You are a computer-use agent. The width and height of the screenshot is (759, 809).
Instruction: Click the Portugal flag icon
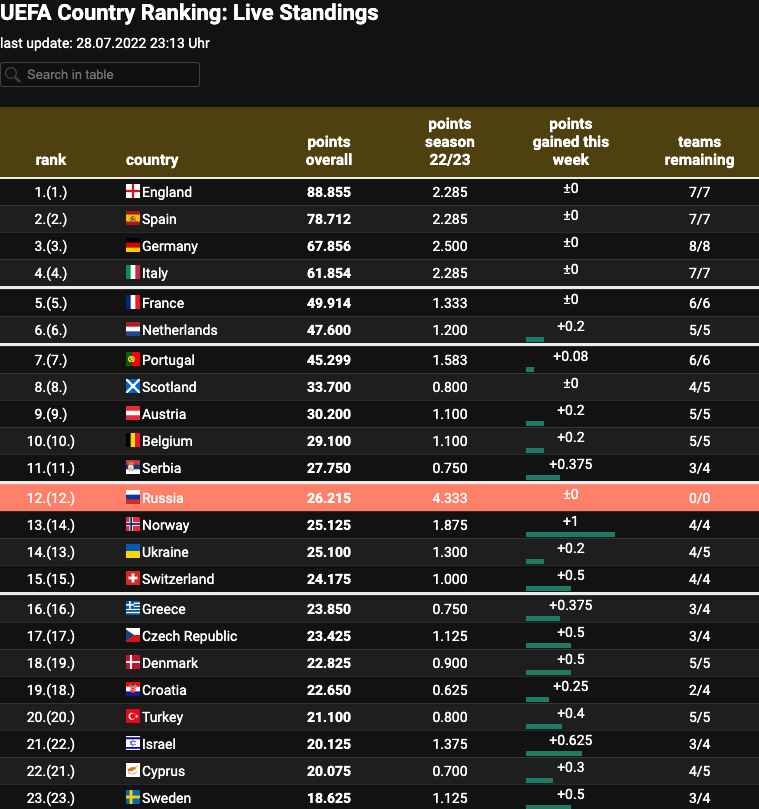pyautogui.click(x=132, y=360)
